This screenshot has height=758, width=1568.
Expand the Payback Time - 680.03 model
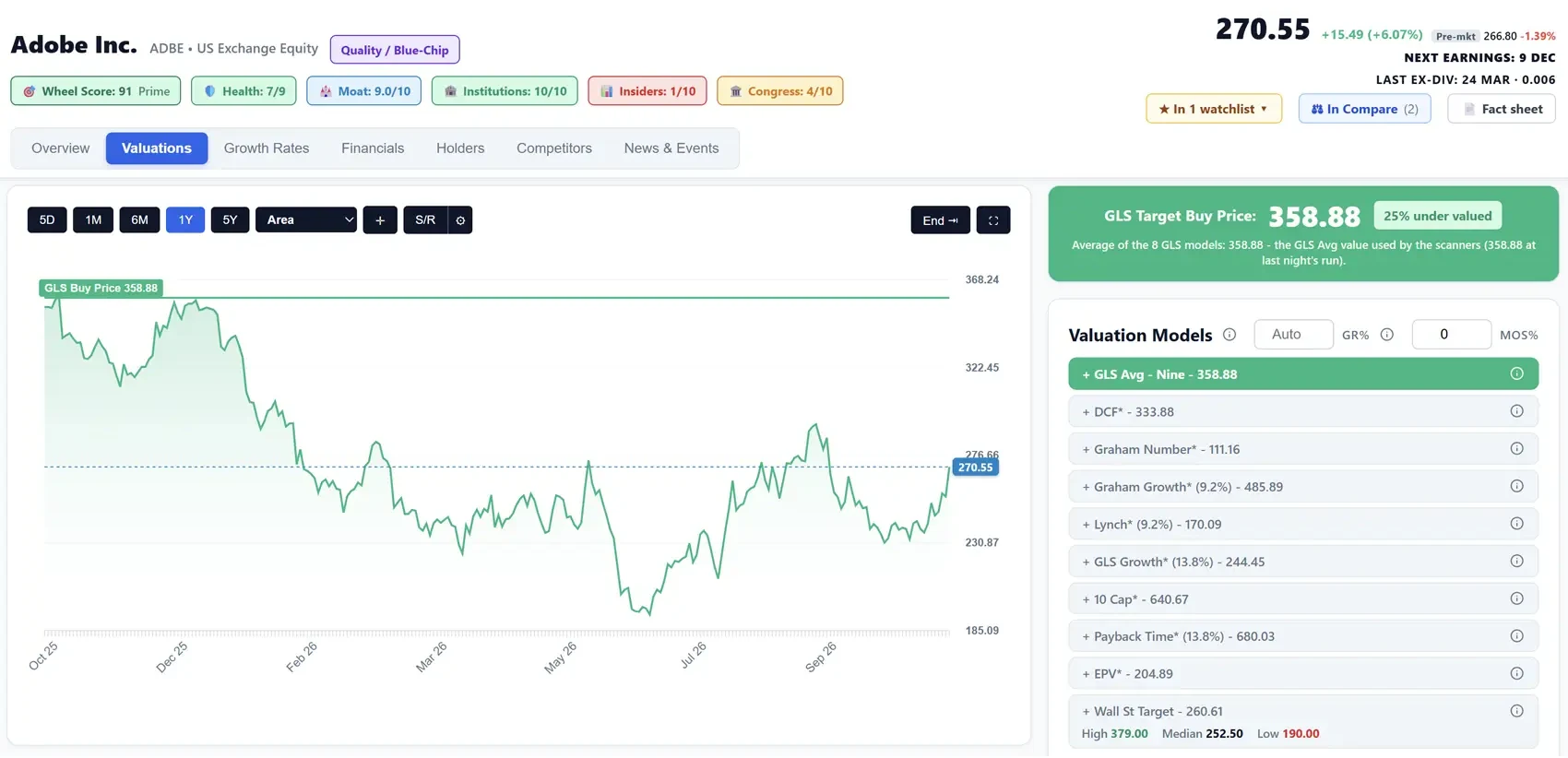pos(1302,636)
